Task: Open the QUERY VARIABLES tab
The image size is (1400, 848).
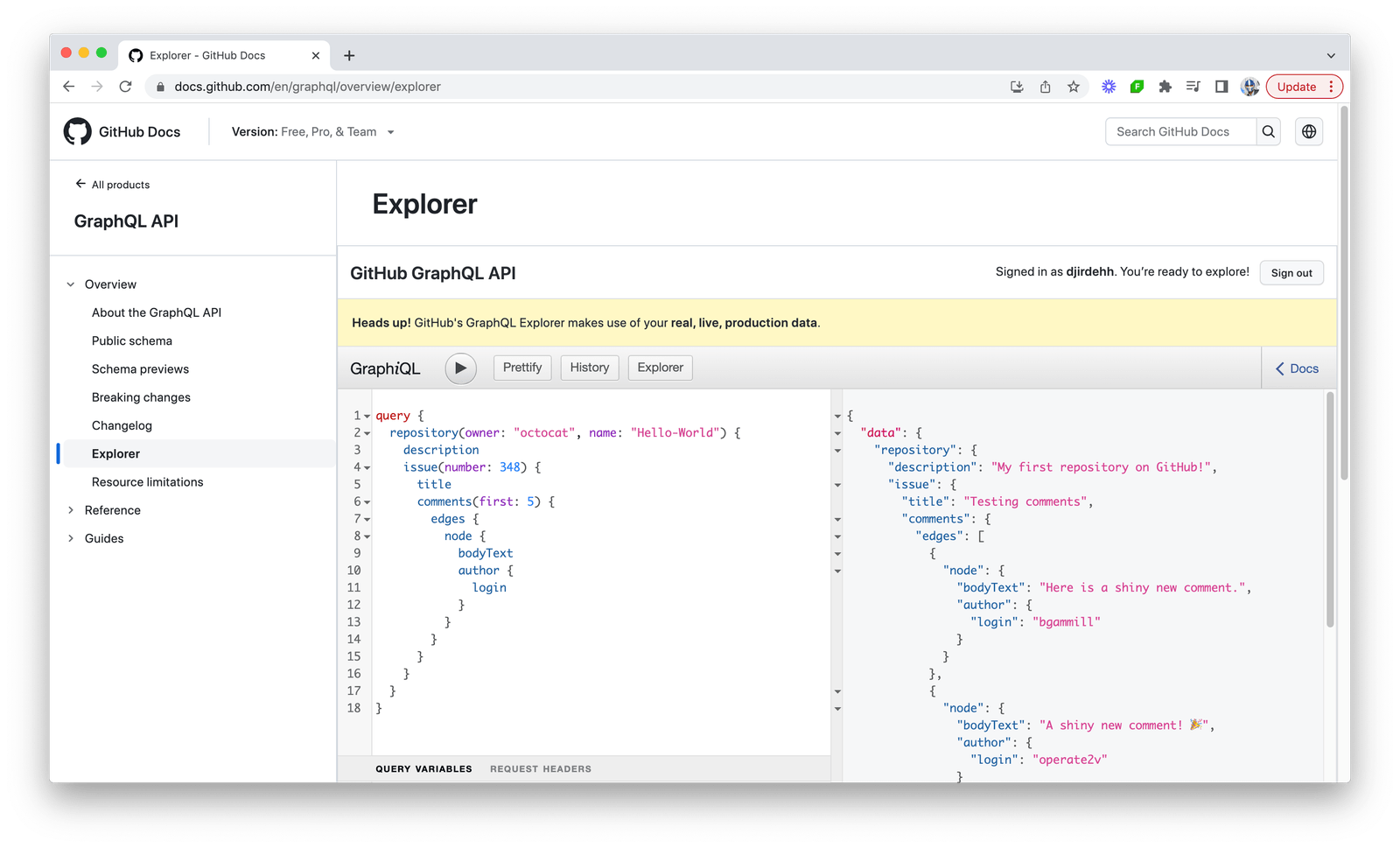Action: click(423, 769)
